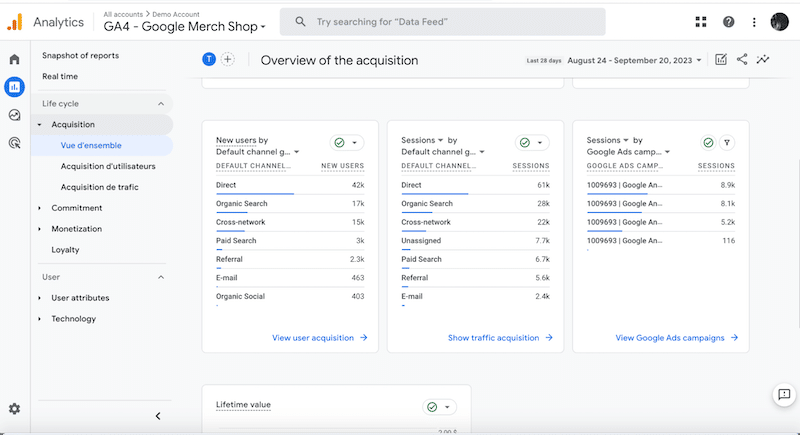Click Google Ads campaign row with 116
Viewport: 800px width, 435px height.
660,241
